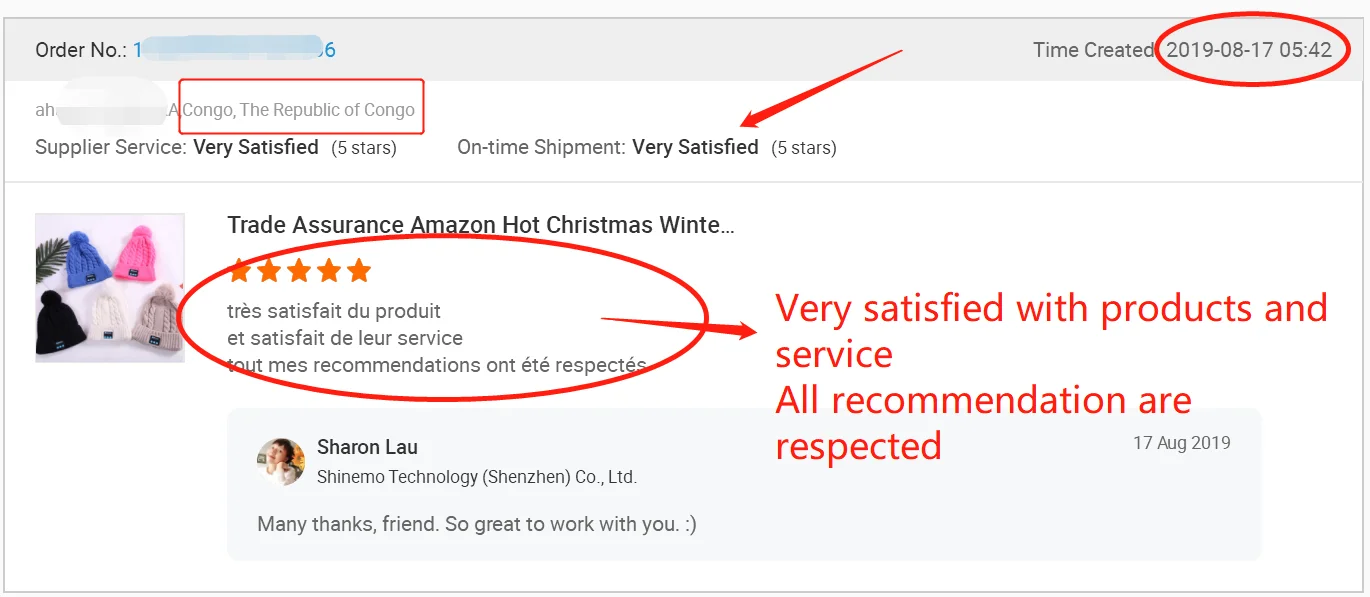Click the knitted beanie hats product thumbnail

[110, 287]
